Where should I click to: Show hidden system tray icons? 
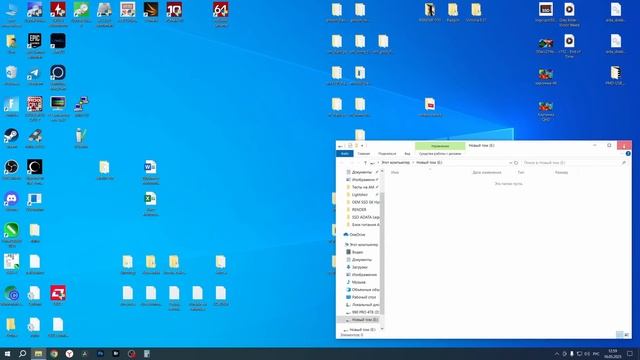tap(557, 353)
